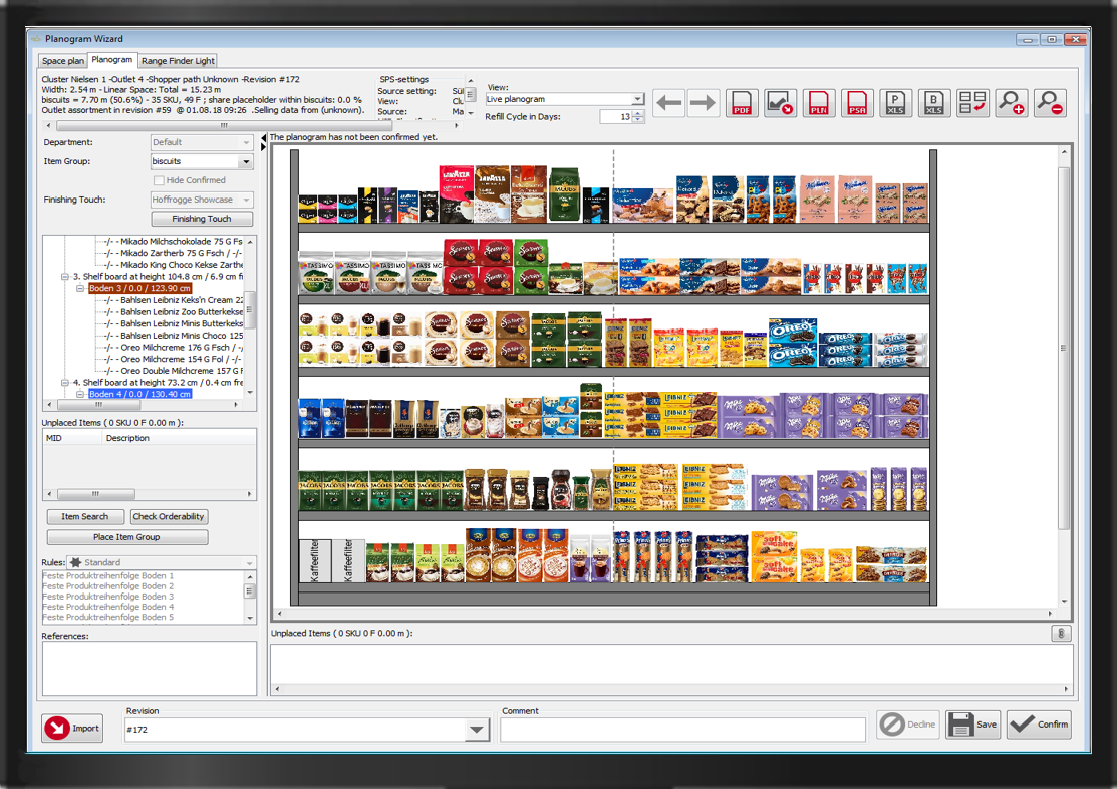This screenshot has height=789, width=1117.
Task: Select Boden 4 / 0.0 / 130.40 cm row
Action: pos(140,394)
